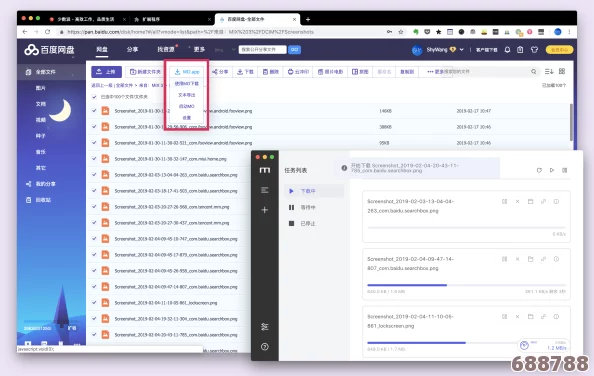Choose 启动MO in MO app menu

point(187,106)
